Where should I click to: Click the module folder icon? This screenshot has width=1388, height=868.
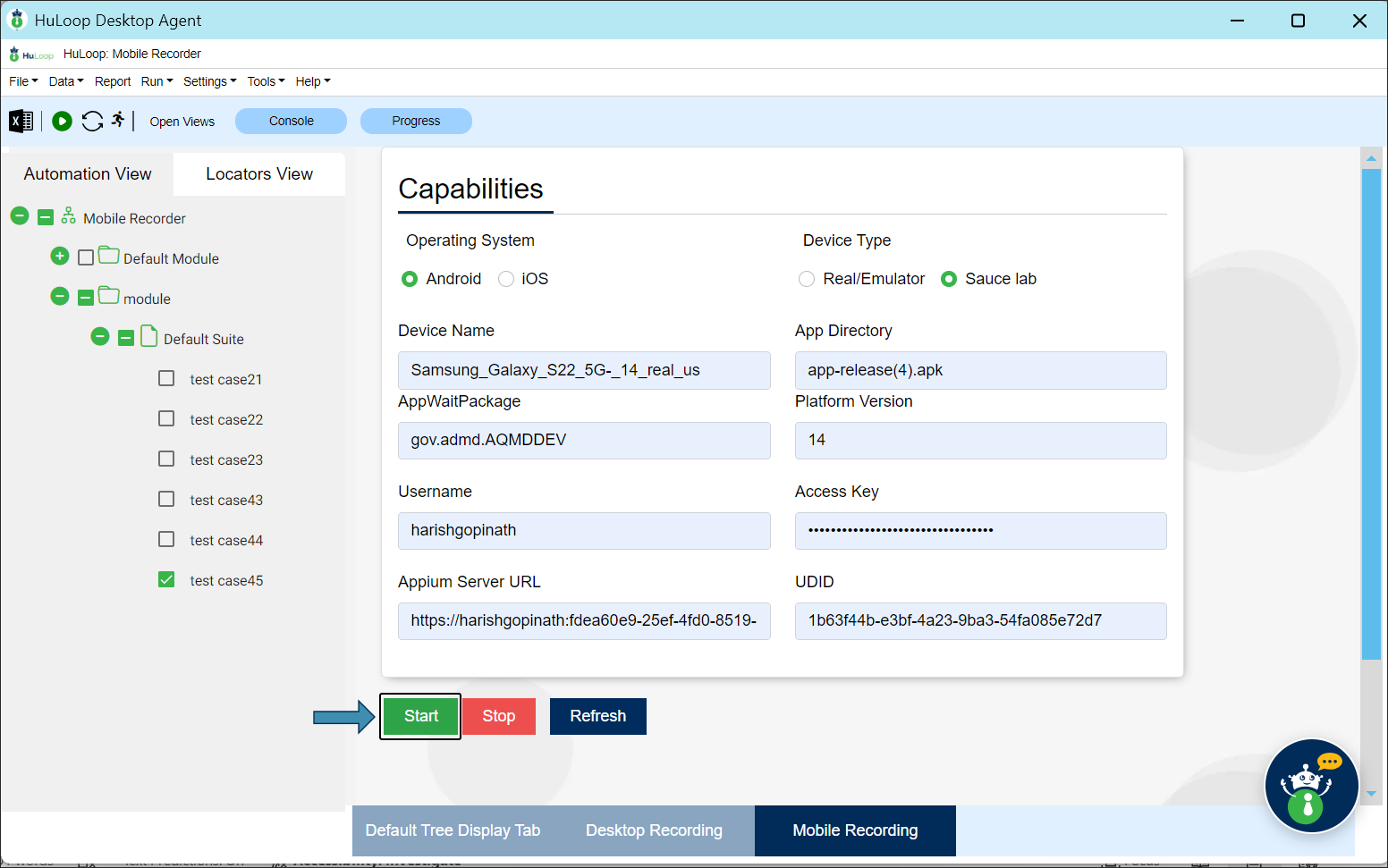(109, 295)
